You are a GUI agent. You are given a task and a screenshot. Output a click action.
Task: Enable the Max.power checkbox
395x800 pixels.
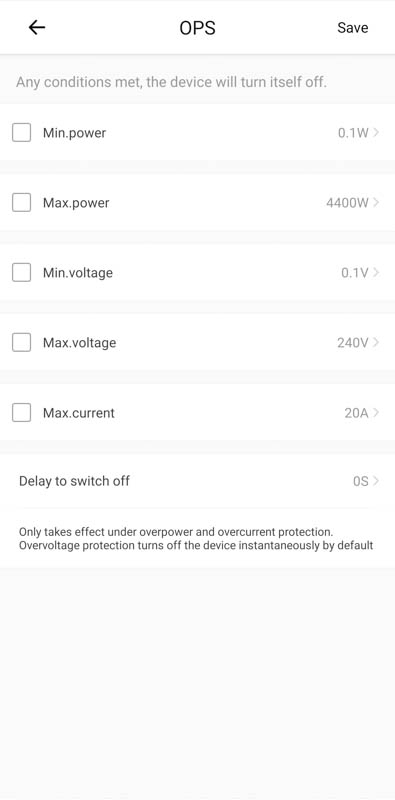pos(21,203)
